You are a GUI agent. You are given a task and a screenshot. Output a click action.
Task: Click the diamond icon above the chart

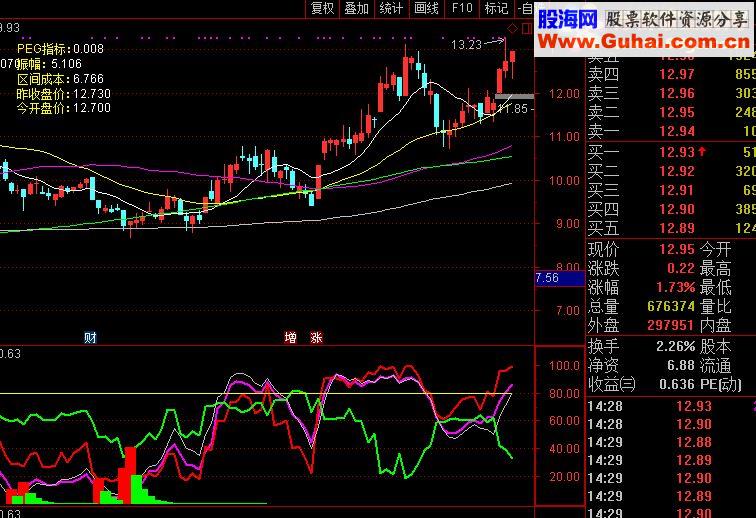click(513, 29)
